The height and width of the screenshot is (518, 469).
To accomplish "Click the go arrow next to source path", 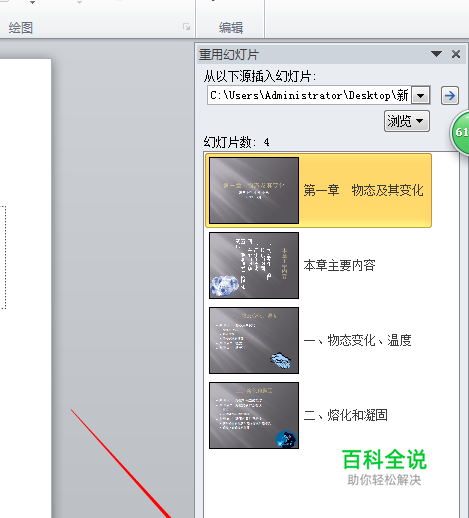I will [x=450, y=96].
